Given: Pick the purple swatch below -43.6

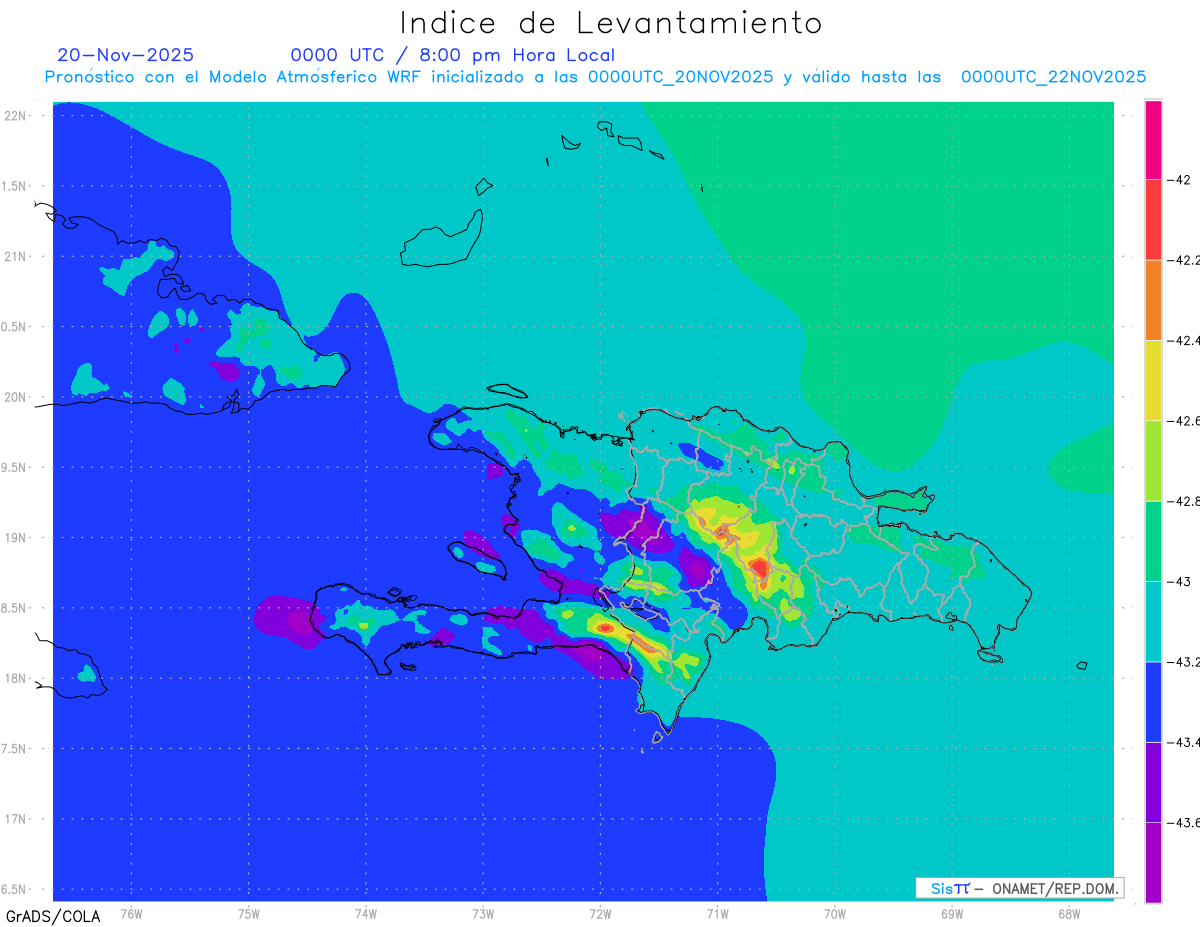Looking at the screenshot, I should pos(1153,862).
